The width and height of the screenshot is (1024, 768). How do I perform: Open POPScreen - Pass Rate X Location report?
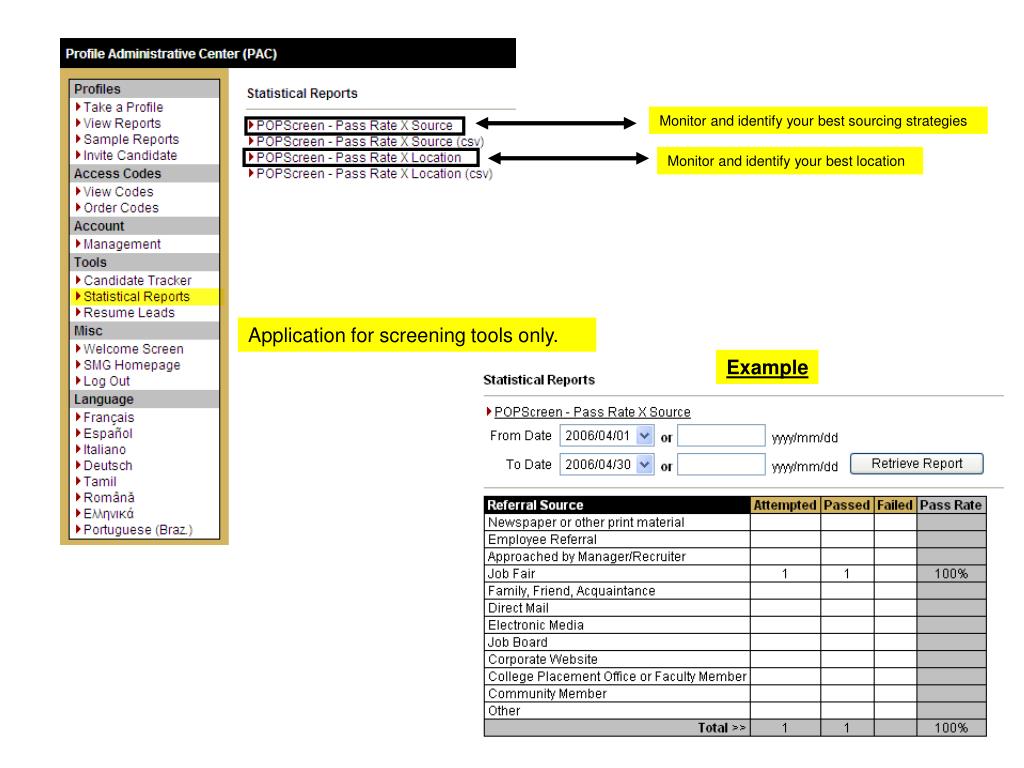pos(359,158)
